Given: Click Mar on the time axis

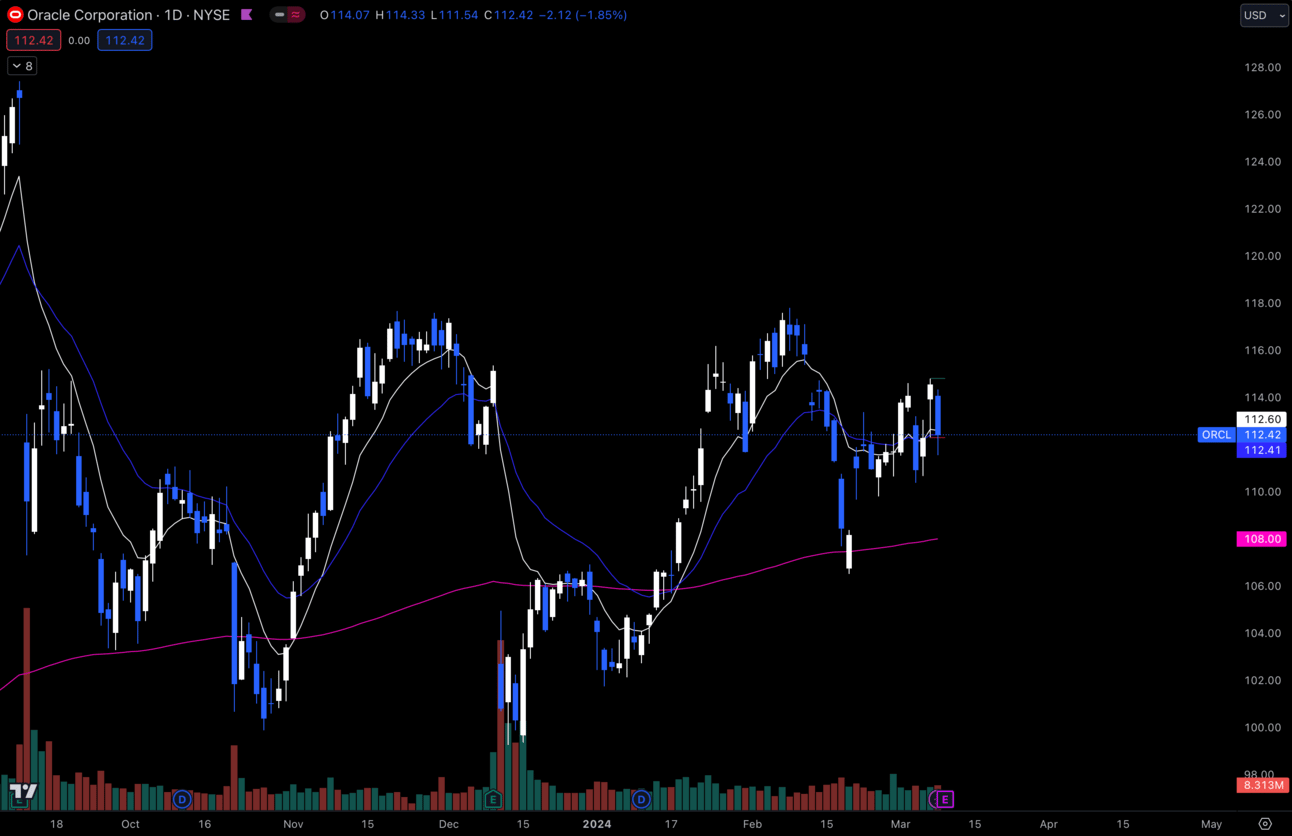Looking at the screenshot, I should 900,824.
